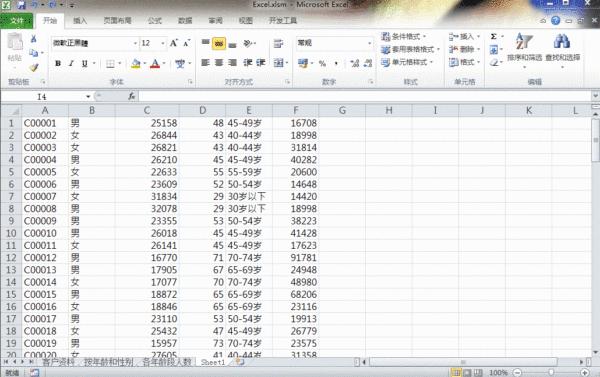Click increase font size icon
Viewport: 600px width, 377px height.
pos(174,43)
